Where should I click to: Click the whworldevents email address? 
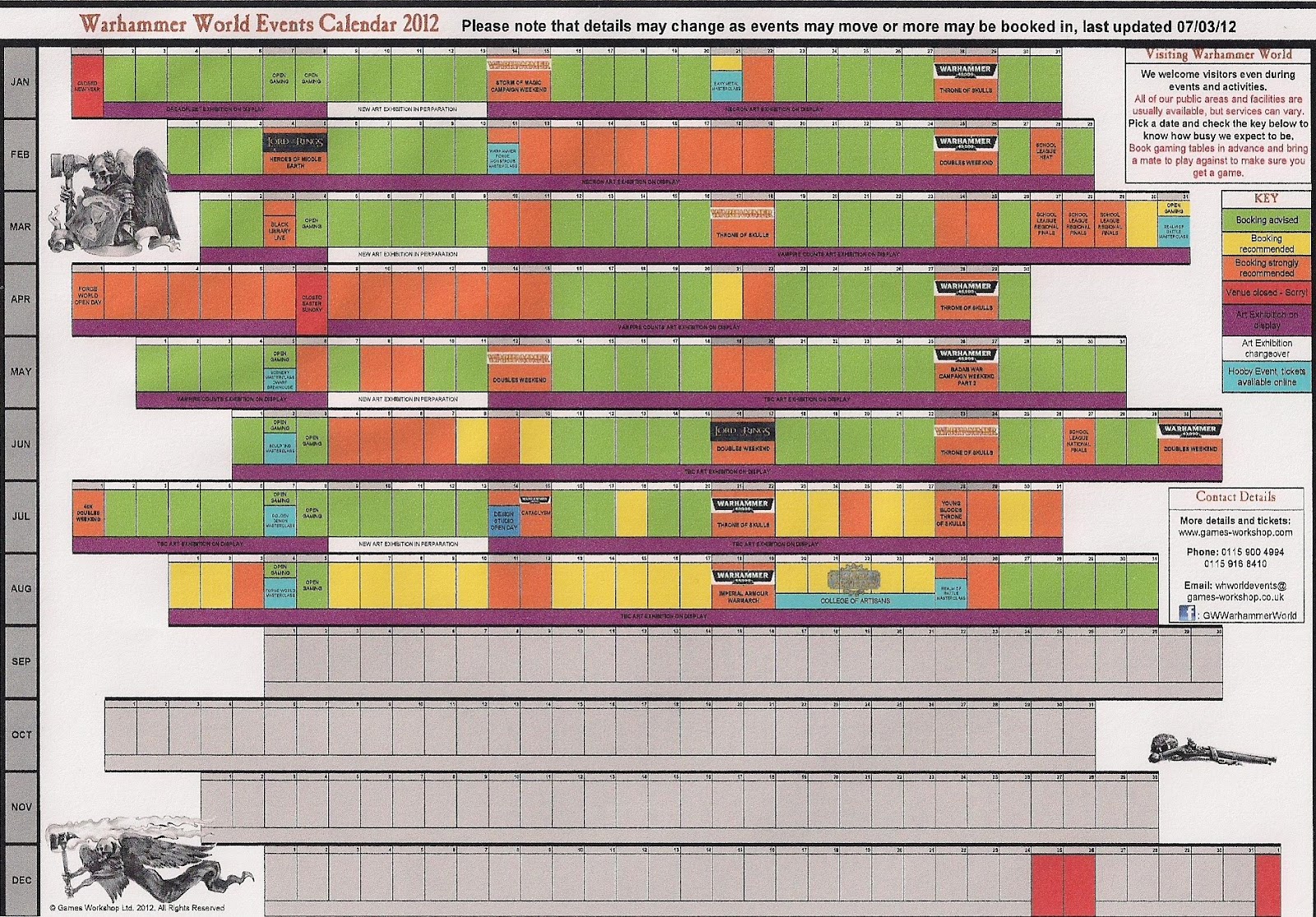[x=1235, y=591]
